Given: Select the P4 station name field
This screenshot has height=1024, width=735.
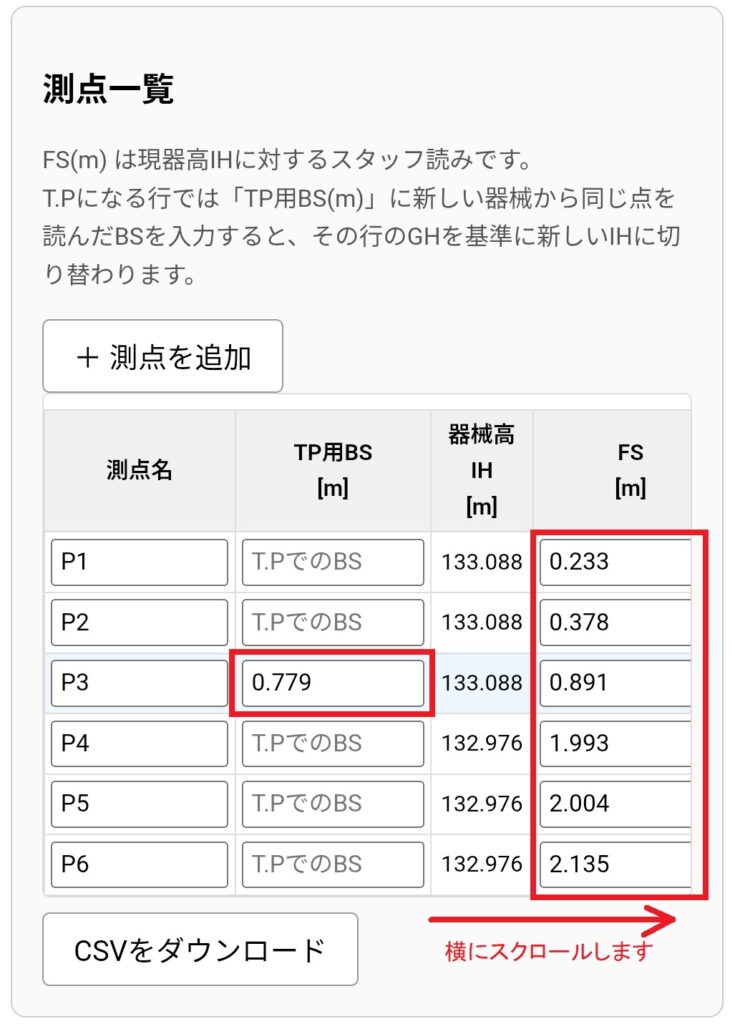Looking at the screenshot, I should pos(139,743).
